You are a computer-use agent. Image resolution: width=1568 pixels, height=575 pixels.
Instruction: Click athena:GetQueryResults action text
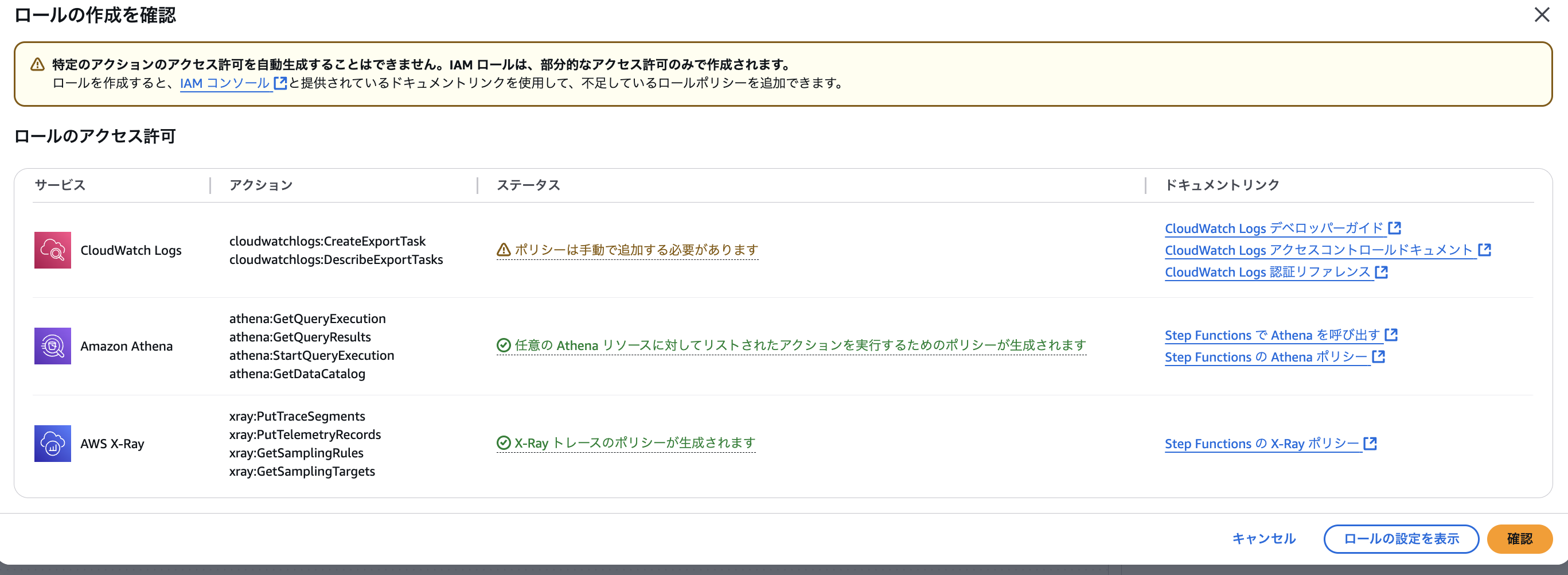click(300, 337)
